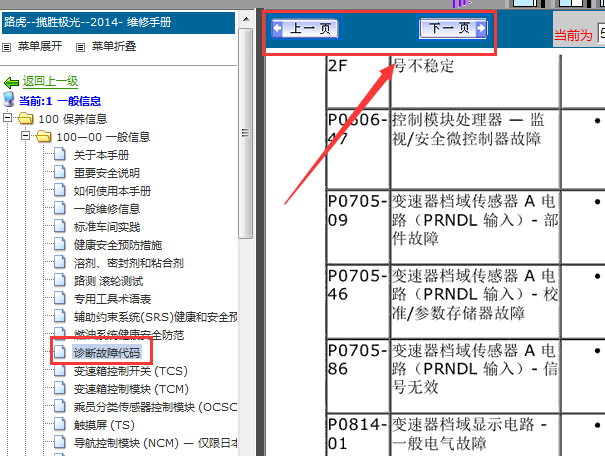Select the 100—00 一般信息 folder icon

point(44,136)
